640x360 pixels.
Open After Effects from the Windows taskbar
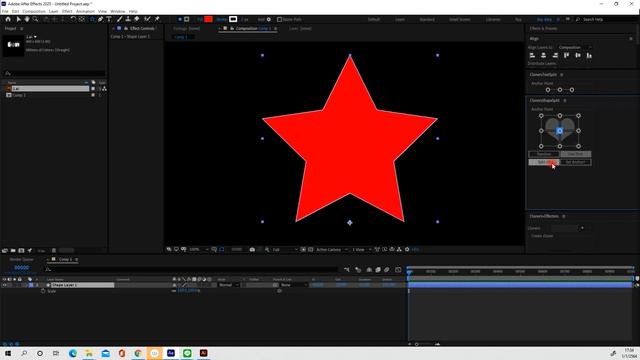tap(171, 353)
